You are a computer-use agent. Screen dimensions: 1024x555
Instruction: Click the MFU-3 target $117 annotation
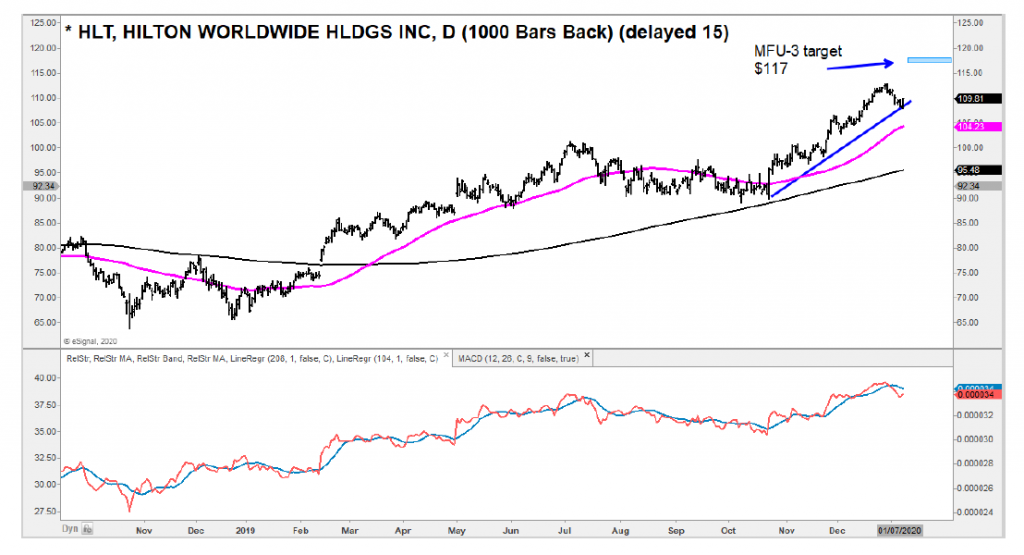click(797, 59)
